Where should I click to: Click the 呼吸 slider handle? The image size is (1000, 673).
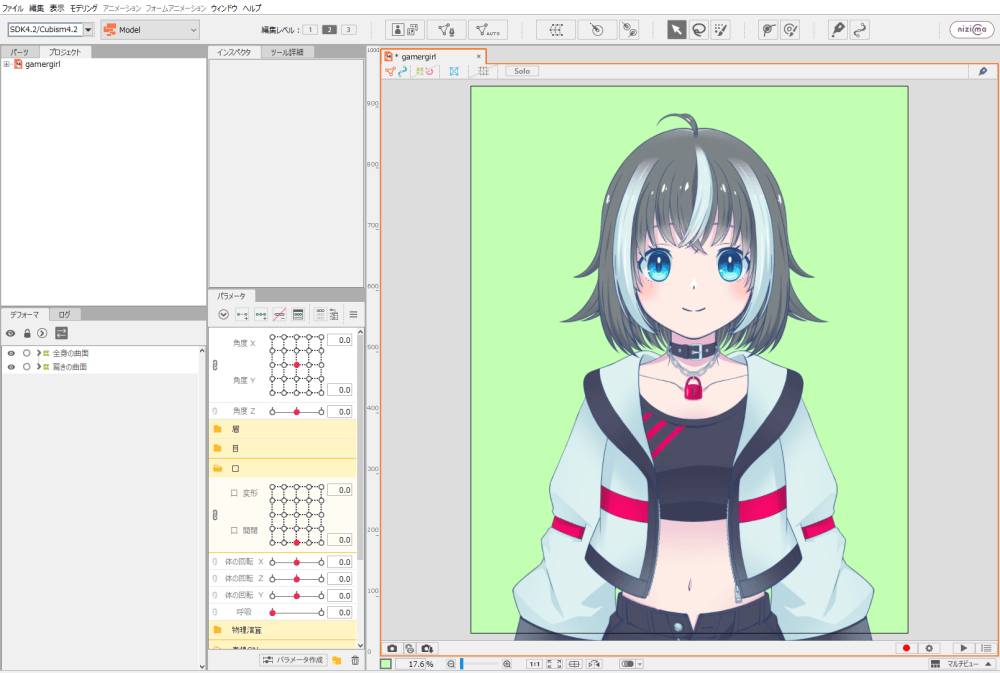pos(272,612)
